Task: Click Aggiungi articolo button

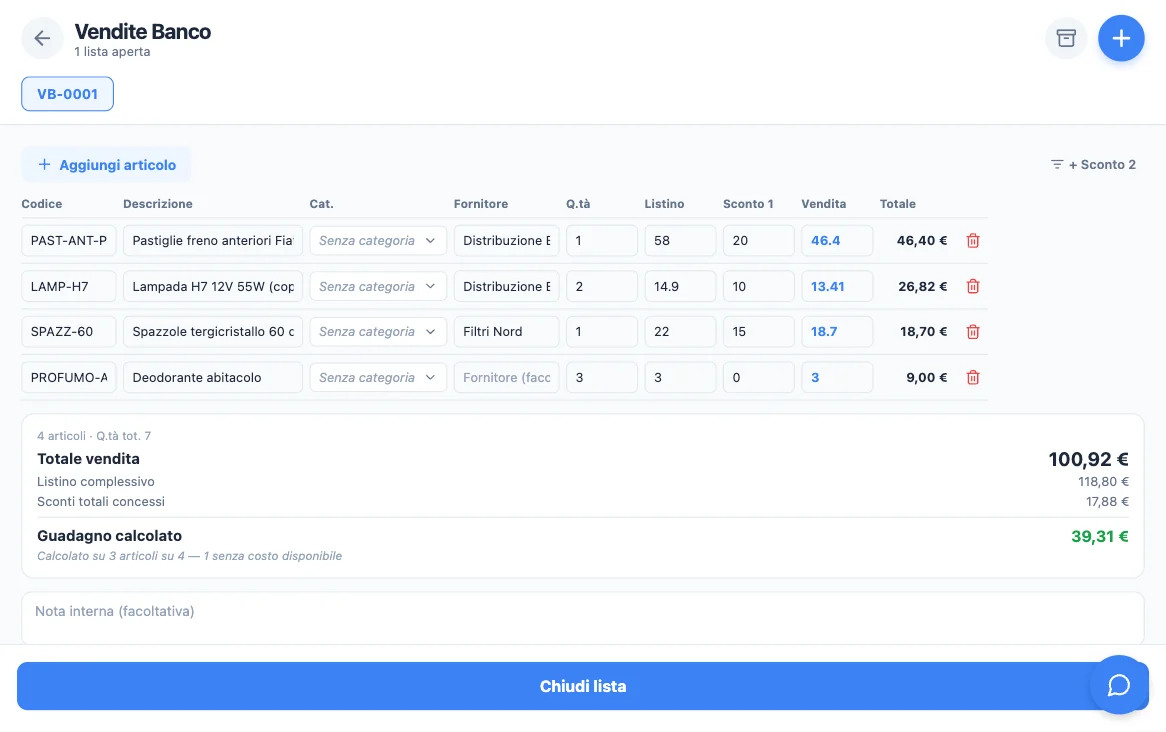Action: [x=106, y=164]
